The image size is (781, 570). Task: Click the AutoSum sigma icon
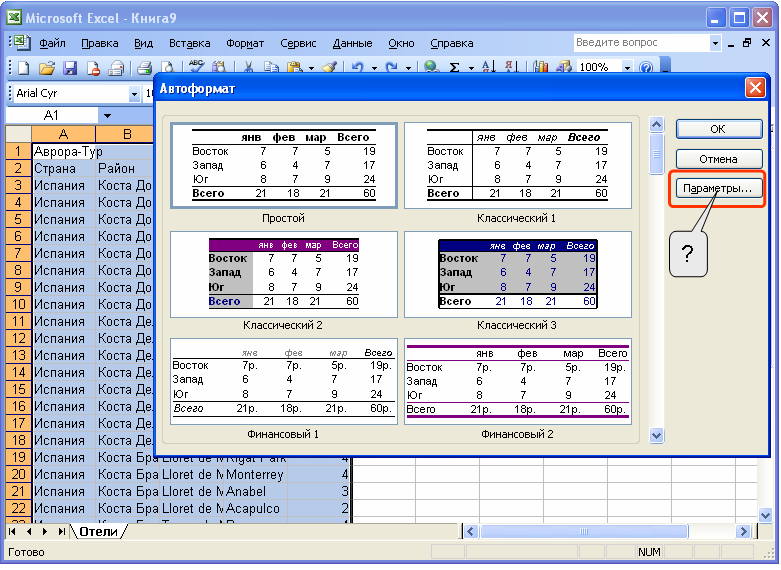(454, 67)
